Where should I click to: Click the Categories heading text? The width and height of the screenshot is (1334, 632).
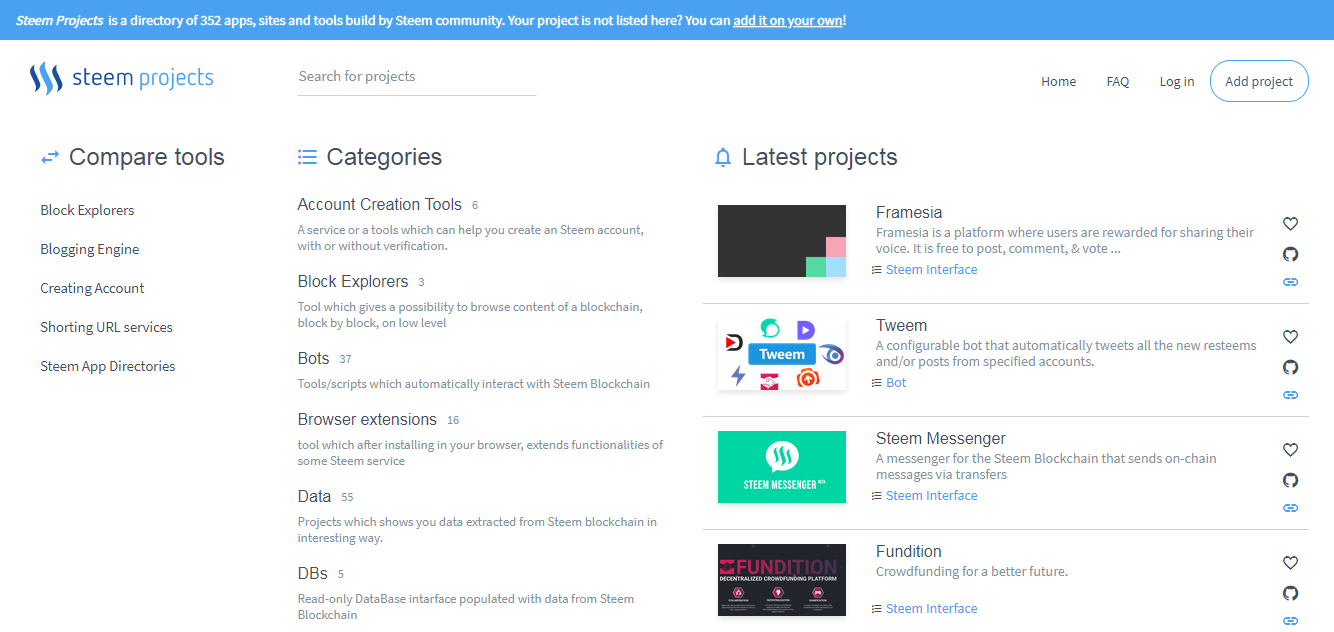point(384,157)
